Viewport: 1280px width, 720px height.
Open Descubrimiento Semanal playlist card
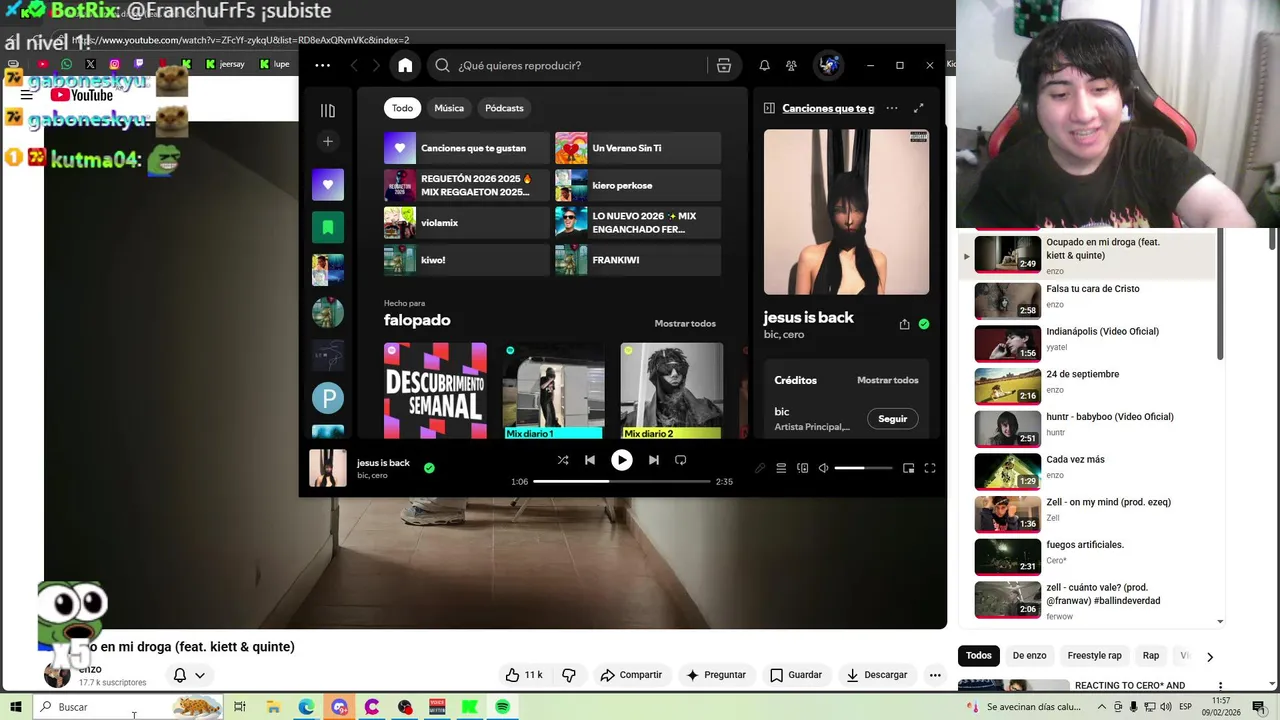(435, 391)
